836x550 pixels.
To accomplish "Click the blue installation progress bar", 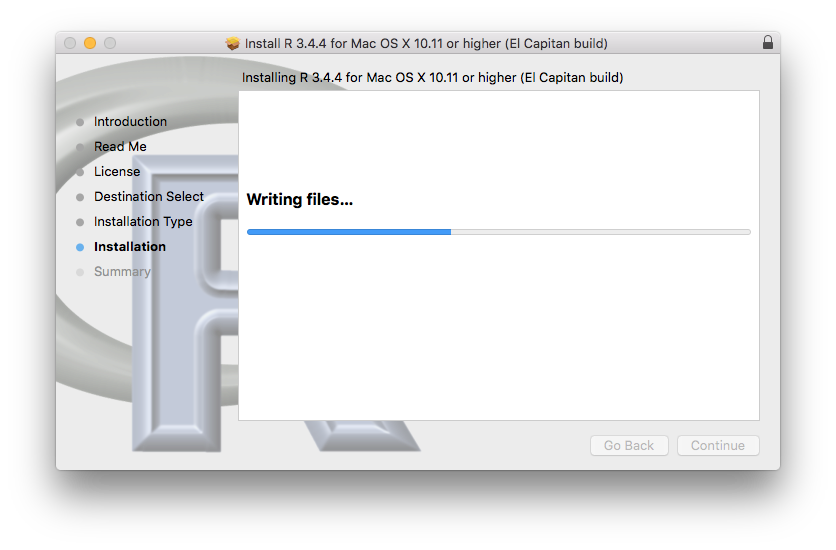I will [x=499, y=232].
